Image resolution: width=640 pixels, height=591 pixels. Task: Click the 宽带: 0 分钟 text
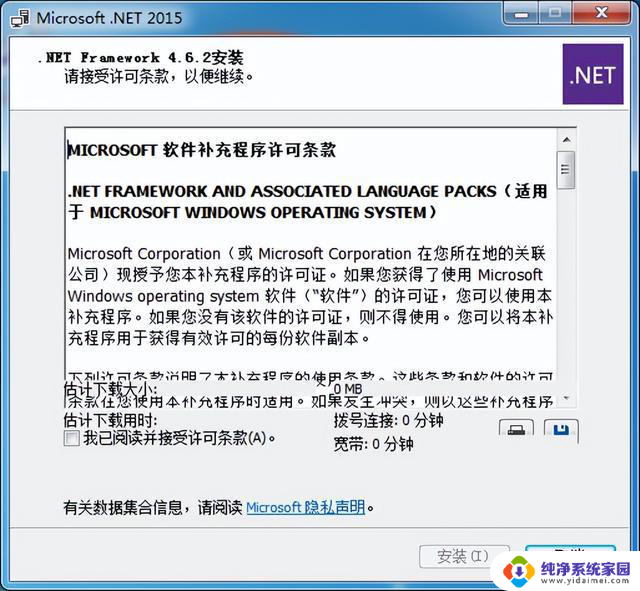tap(373, 444)
